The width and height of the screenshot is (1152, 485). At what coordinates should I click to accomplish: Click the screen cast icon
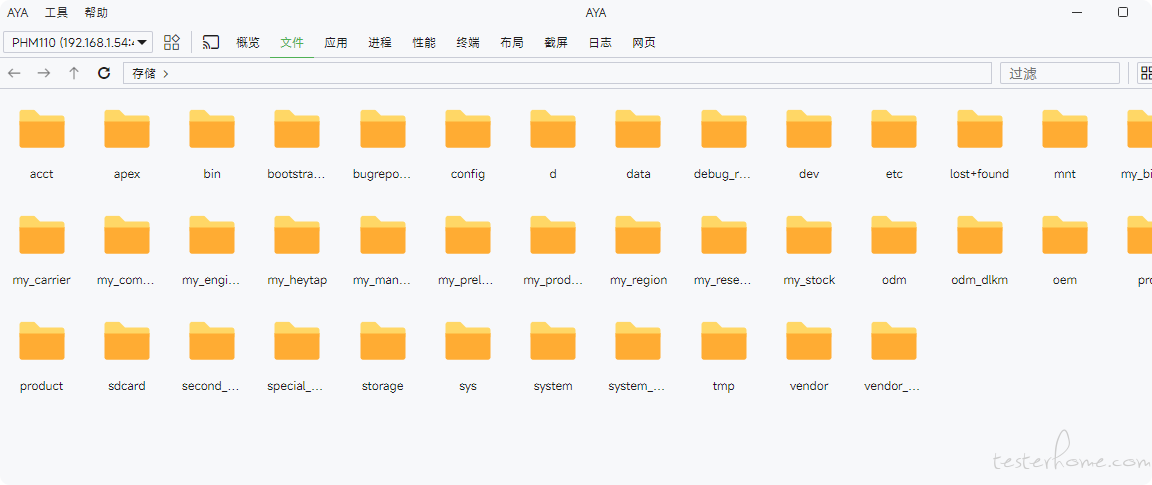[211, 42]
